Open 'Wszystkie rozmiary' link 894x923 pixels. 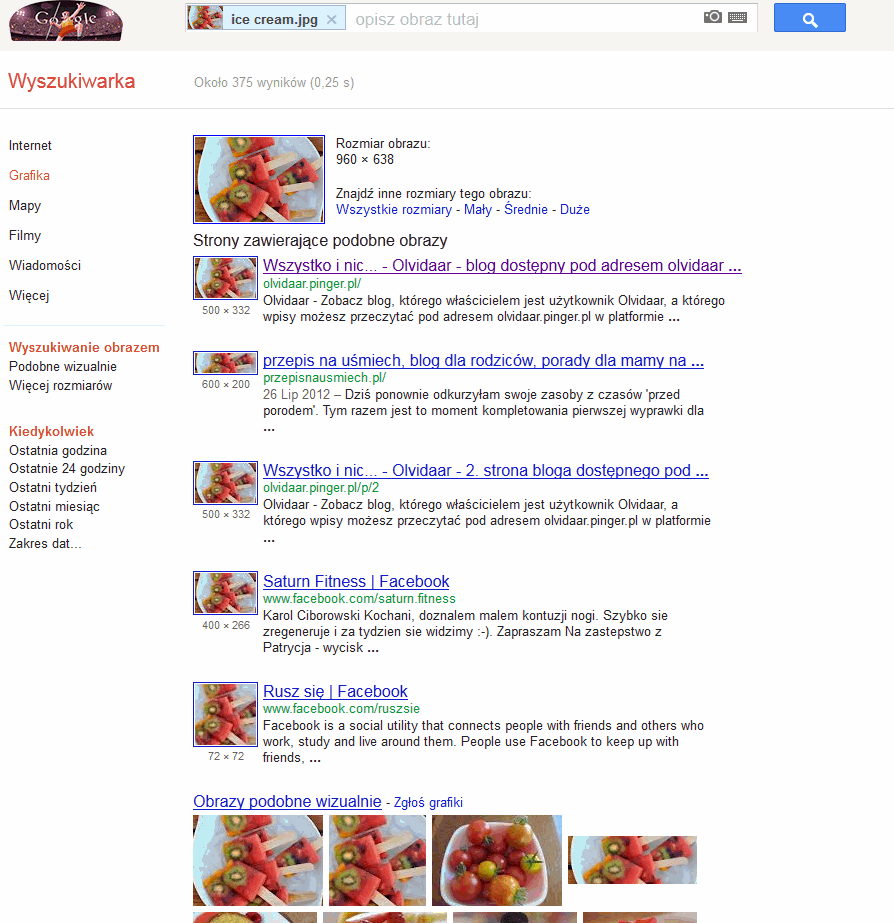[394, 210]
